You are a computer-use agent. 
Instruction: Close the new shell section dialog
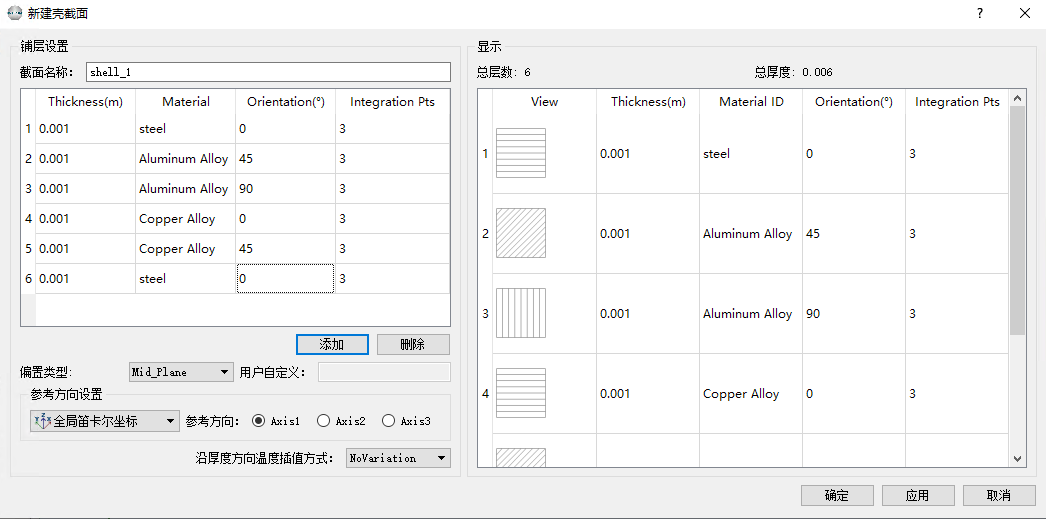[x=1026, y=13]
